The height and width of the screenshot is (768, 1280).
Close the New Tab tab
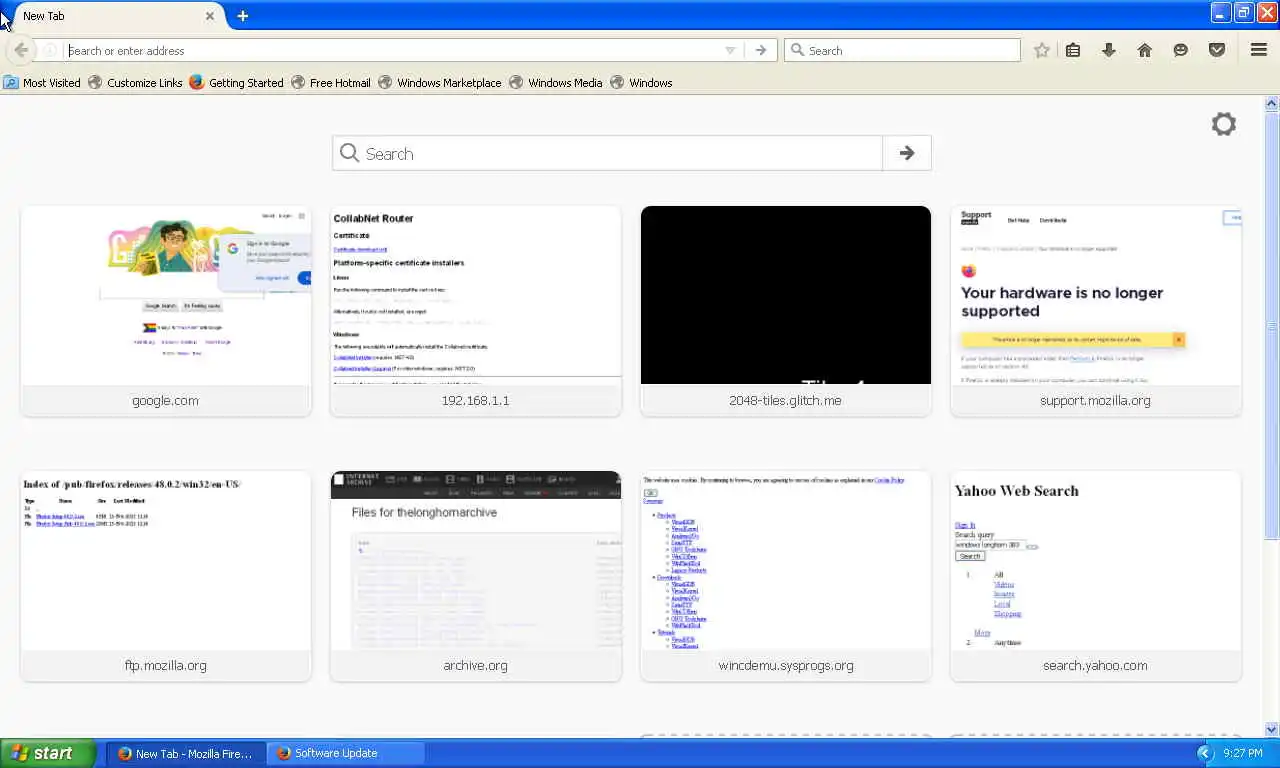[x=210, y=16]
